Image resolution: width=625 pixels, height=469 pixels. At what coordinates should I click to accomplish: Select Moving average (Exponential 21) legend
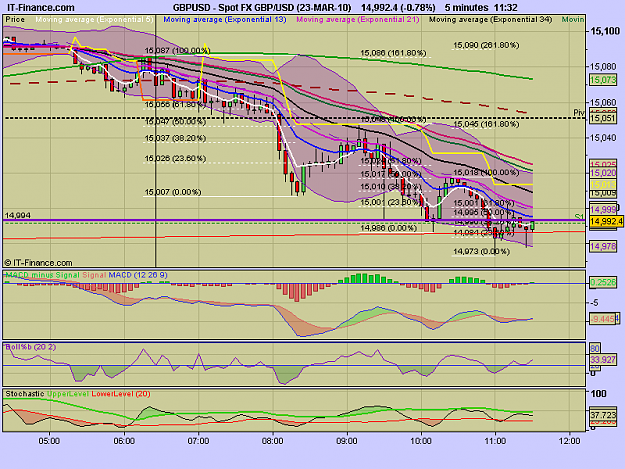click(x=358, y=19)
